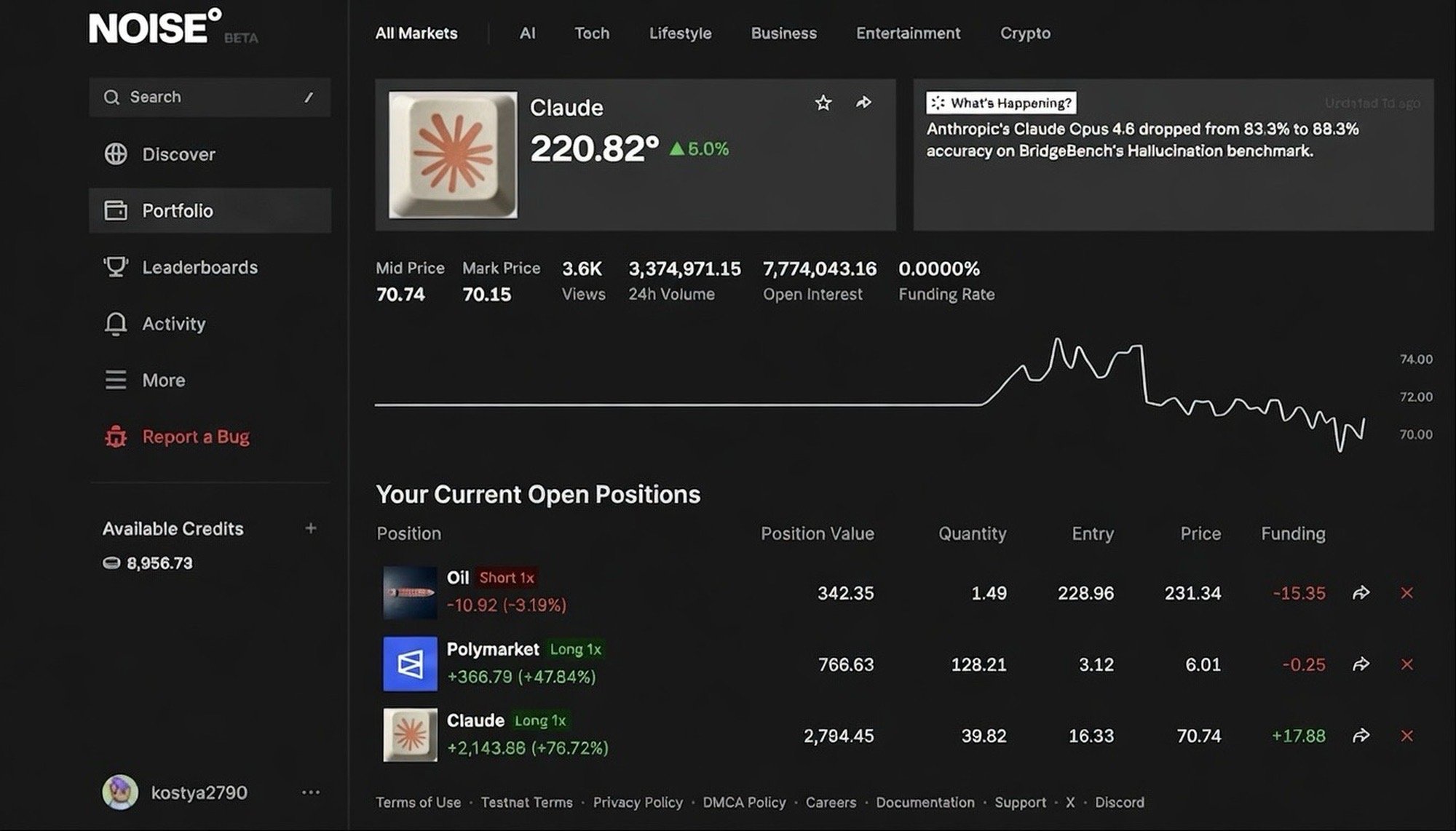Screen dimensions: 1456x831
Task: Share the Claude market via arrow icon
Action: coord(863,103)
